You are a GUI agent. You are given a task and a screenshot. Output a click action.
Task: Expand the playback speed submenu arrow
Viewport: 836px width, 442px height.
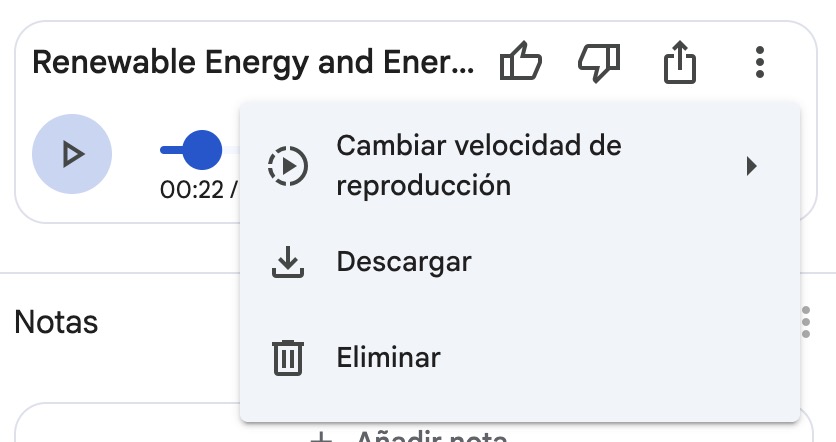(x=752, y=166)
